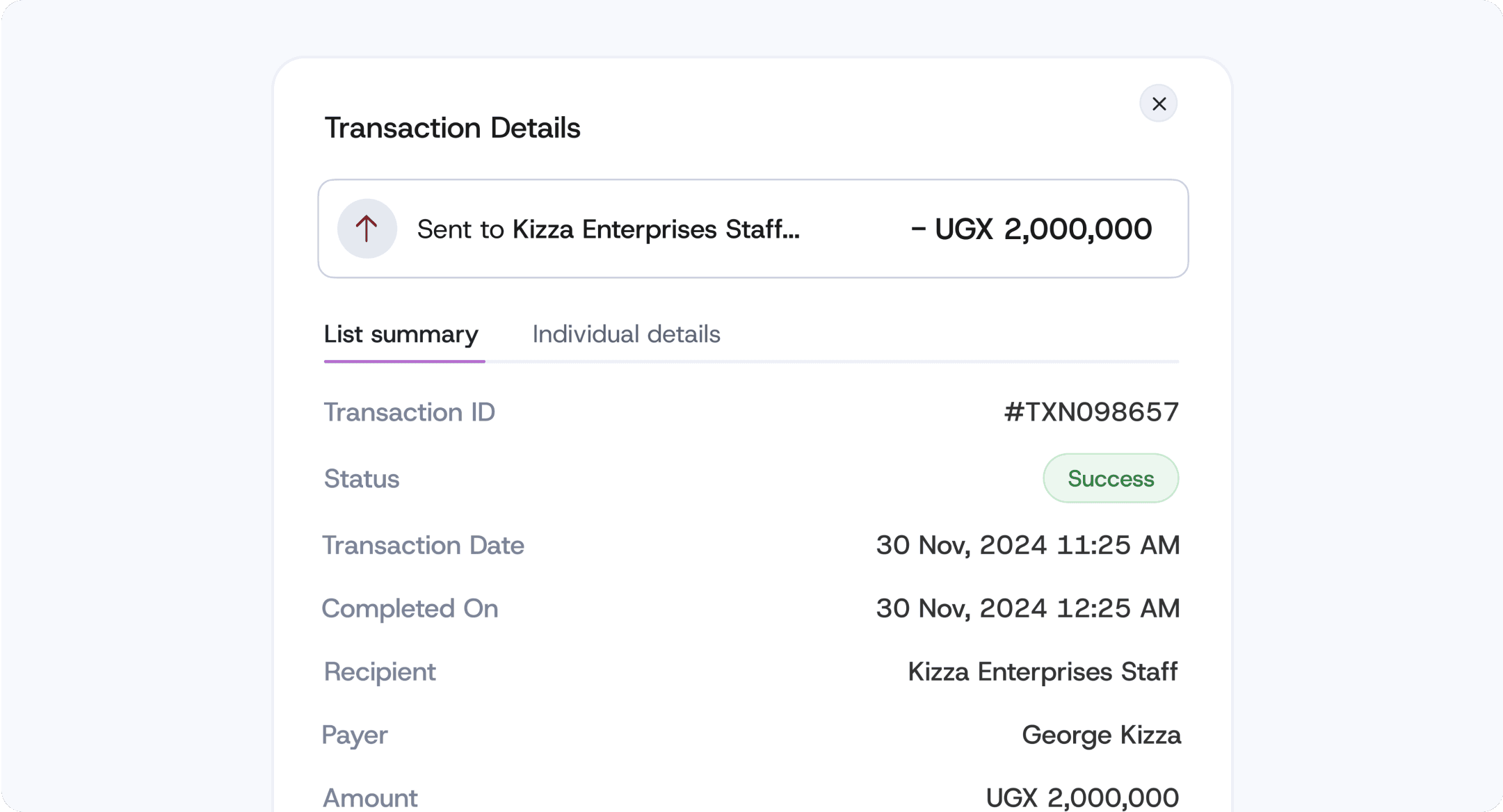The height and width of the screenshot is (812, 1503).
Task: Click the Completed On timestamp value
Action: [1028, 608]
